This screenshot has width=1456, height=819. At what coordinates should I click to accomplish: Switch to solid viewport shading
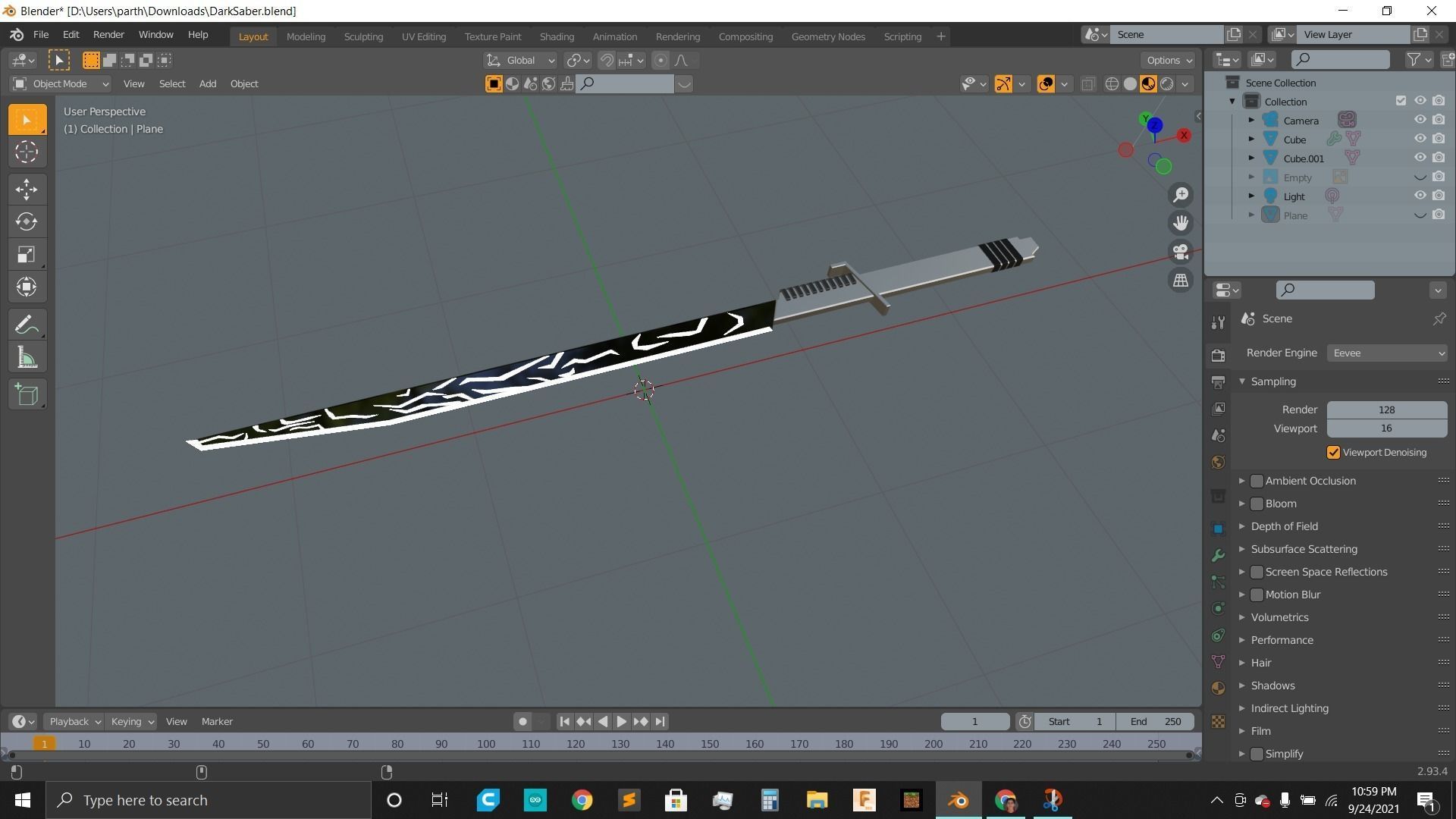[1130, 84]
